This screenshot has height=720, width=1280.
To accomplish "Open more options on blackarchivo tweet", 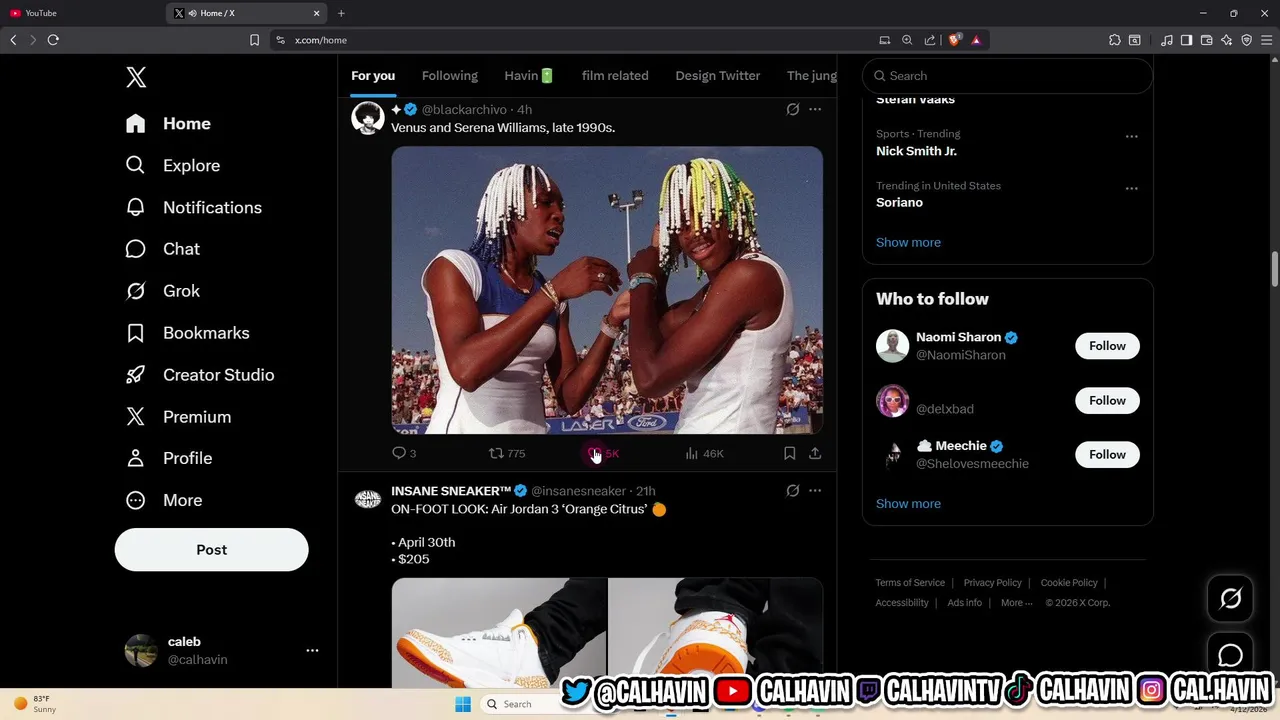I will tap(815, 109).
